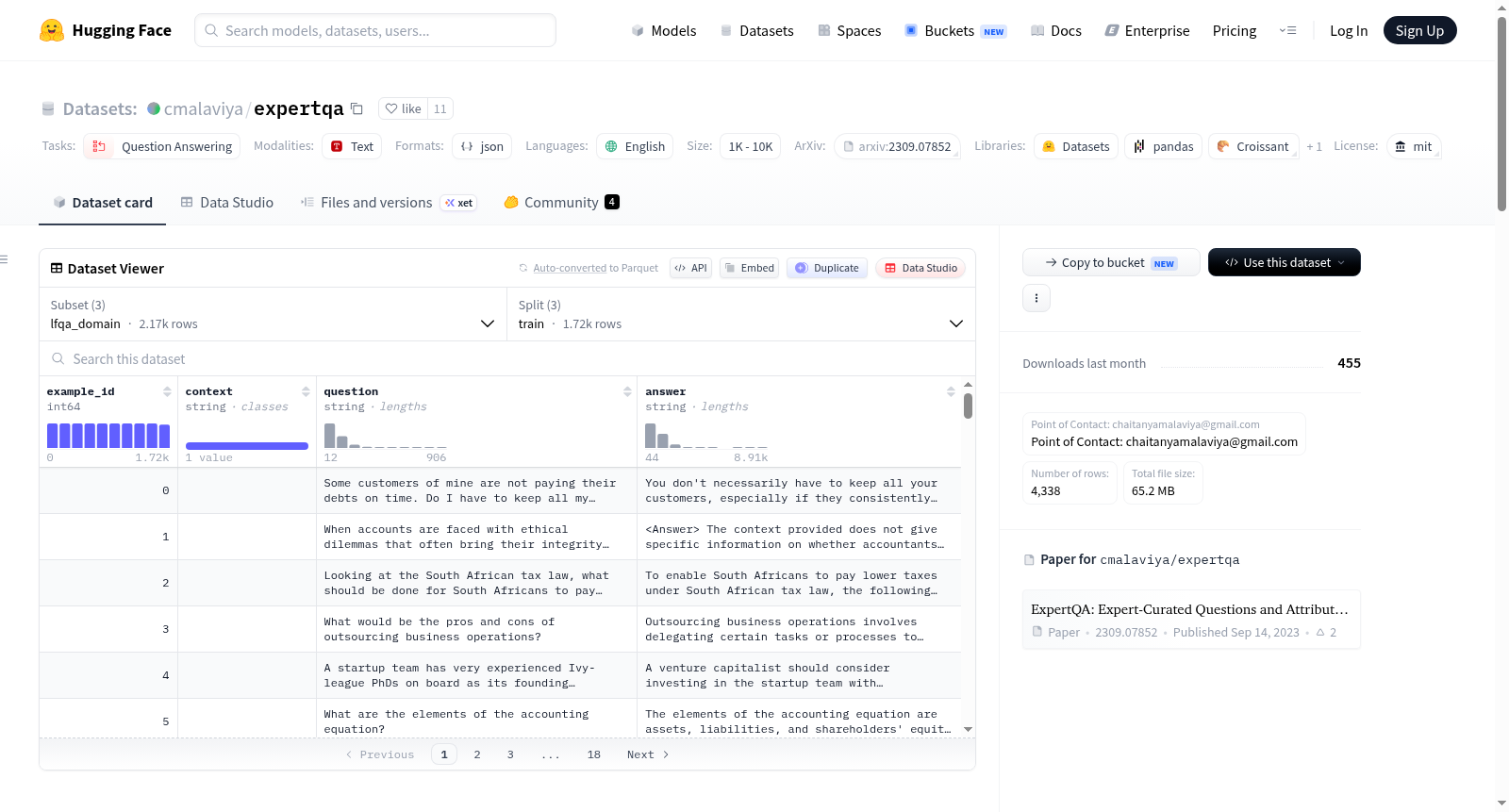This screenshot has width=1509, height=812.
Task: Click the mit license tag
Action: coord(1414,146)
